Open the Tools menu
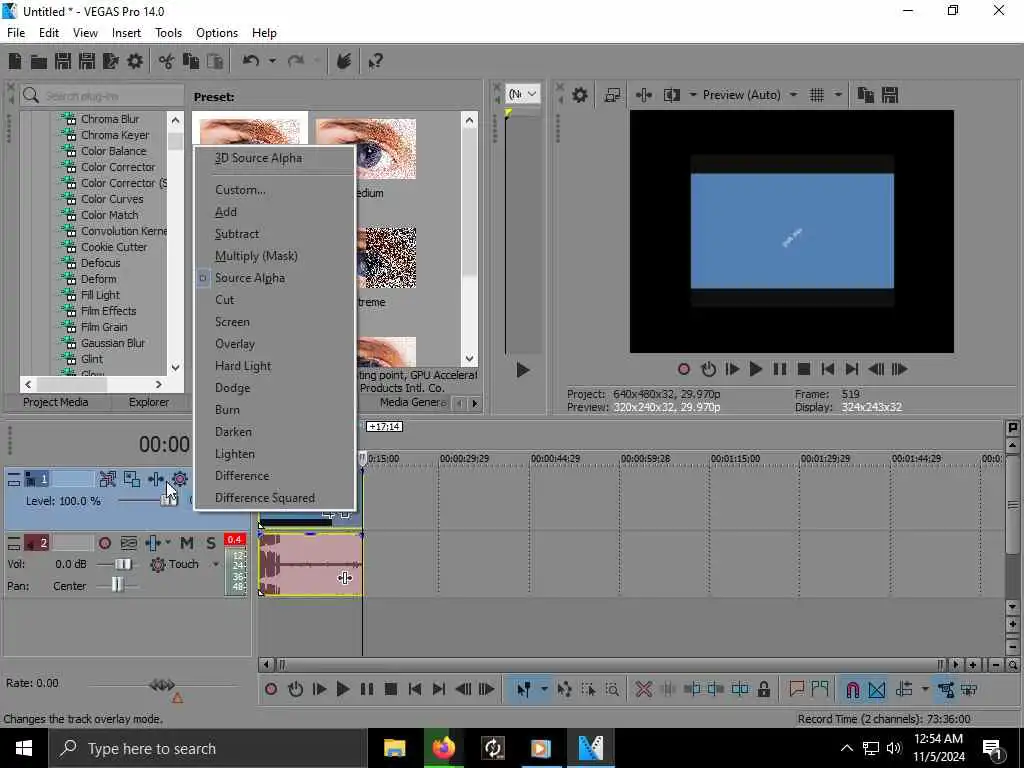Screen dimensions: 1024x768 point(168,33)
